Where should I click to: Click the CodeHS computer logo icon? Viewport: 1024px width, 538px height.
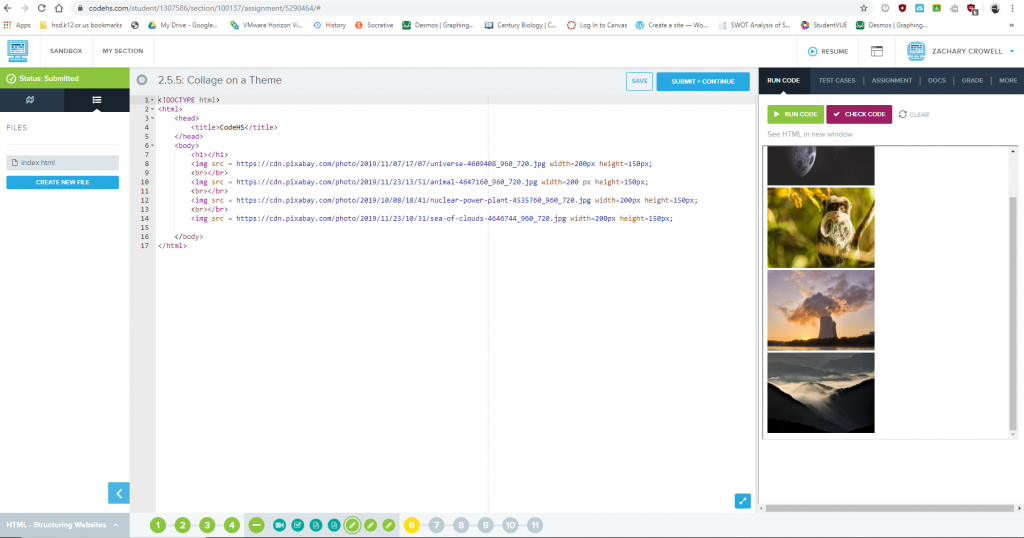(18, 51)
